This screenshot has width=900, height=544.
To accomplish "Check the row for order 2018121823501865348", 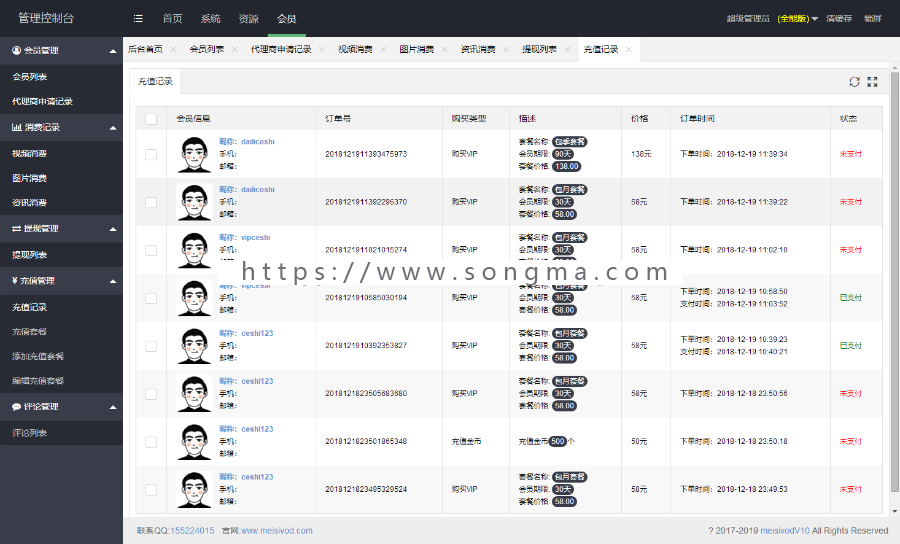I will [x=151, y=442].
